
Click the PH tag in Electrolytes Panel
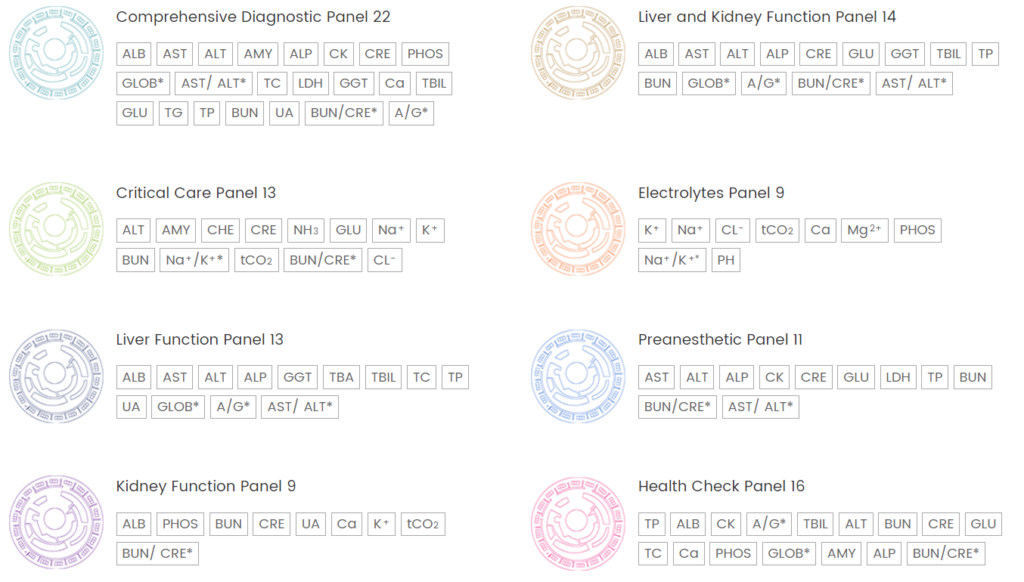pos(726,260)
